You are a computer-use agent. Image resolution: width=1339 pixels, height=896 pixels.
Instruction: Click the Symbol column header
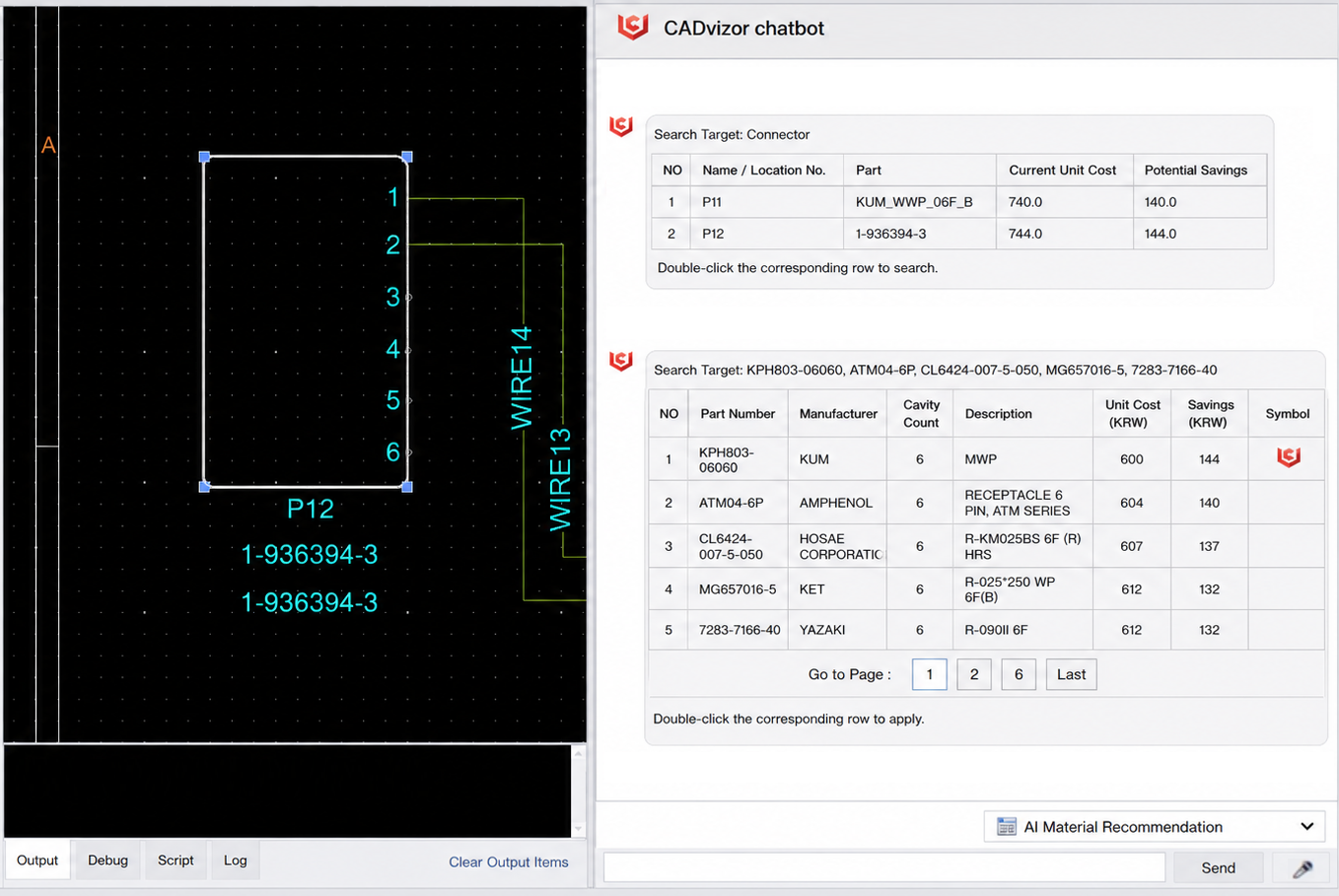(x=1287, y=414)
